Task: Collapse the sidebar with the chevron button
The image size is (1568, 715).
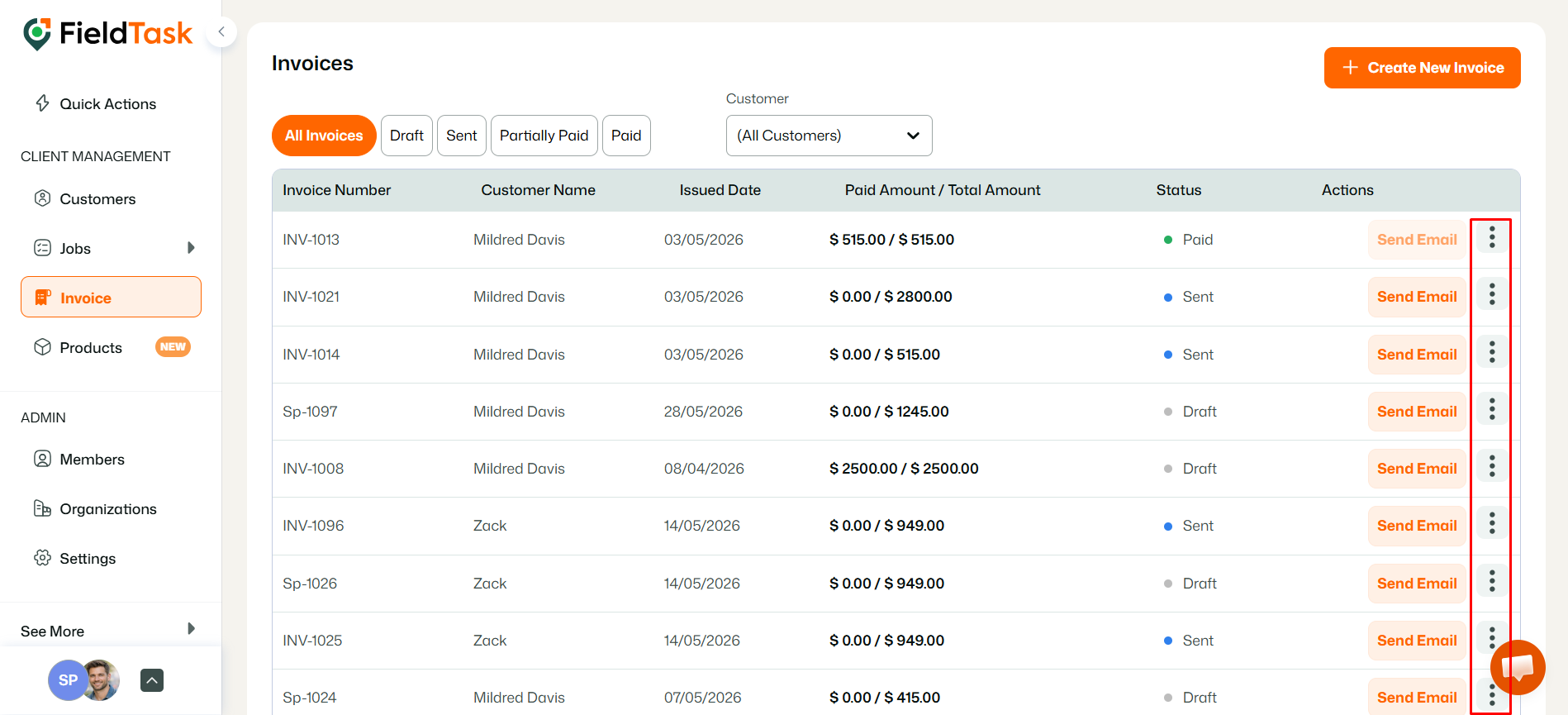Action: coord(221,32)
